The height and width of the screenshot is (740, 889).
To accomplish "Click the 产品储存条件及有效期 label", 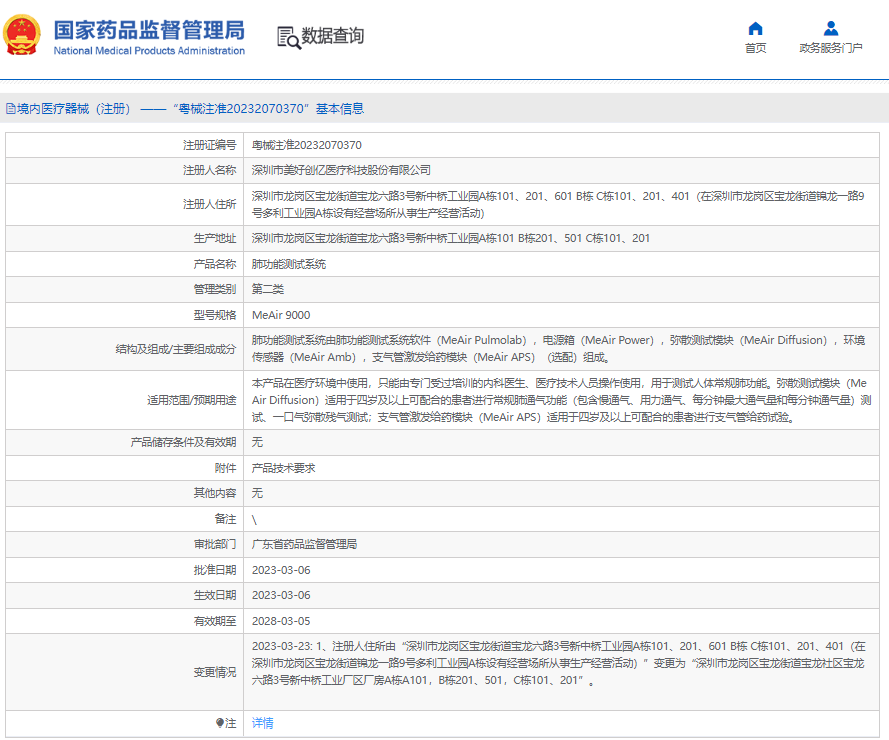I will click(183, 442).
